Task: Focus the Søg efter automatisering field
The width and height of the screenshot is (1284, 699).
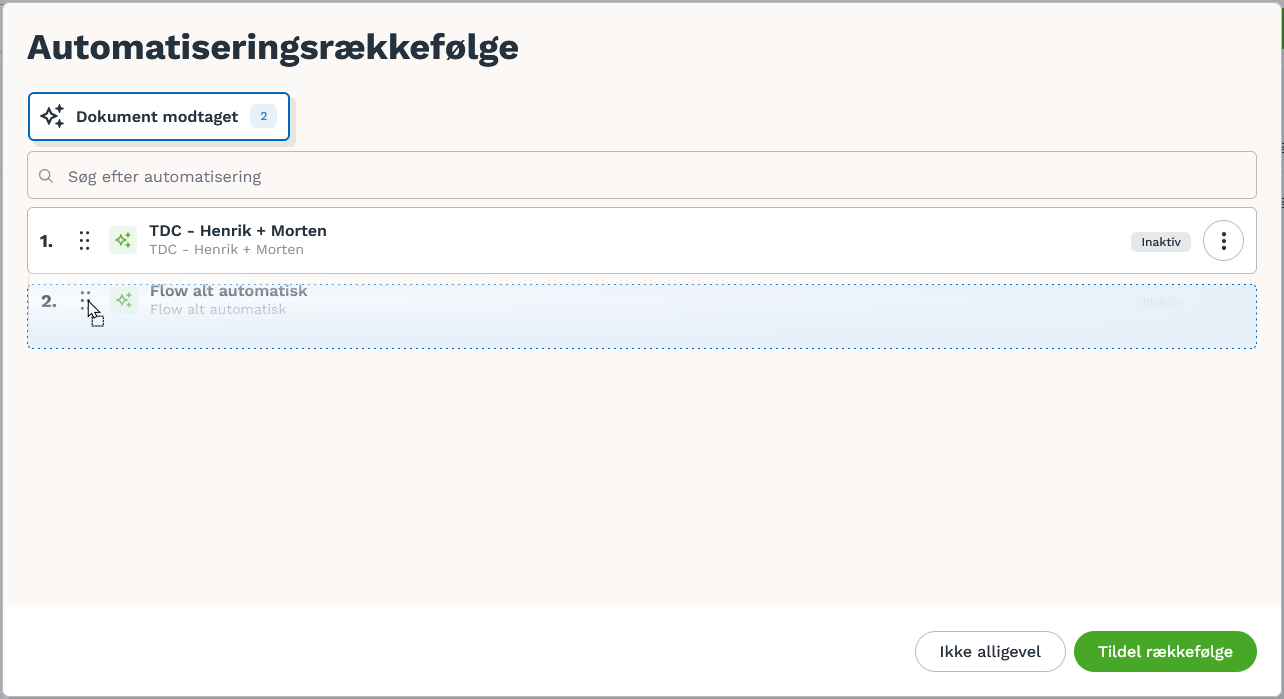Action: (642, 175)
